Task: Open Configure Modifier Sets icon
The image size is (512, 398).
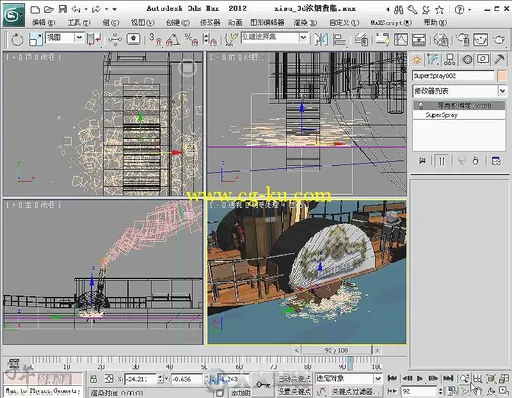Action: point(496,161)
